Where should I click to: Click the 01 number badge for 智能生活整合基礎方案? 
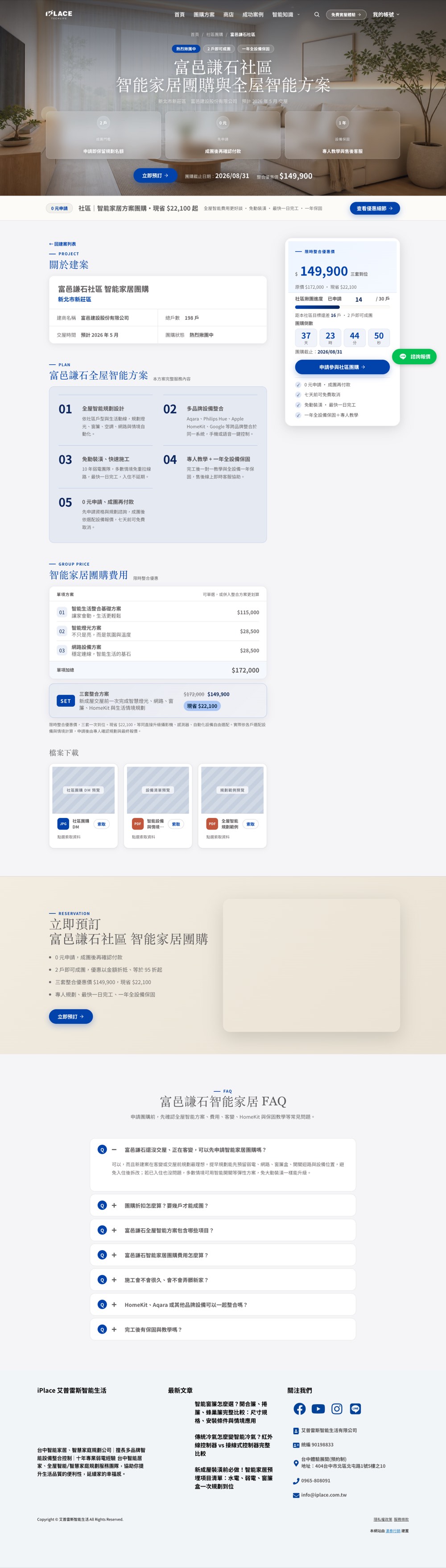[x=62, y=613]
